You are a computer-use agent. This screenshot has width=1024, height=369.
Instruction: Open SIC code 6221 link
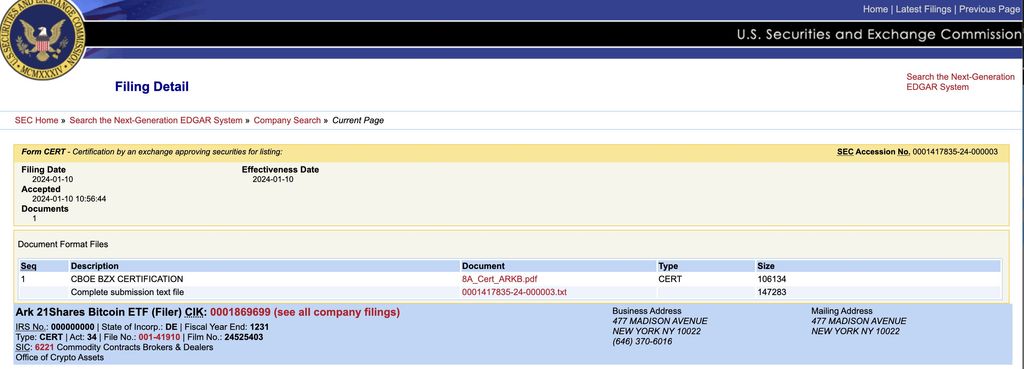[44, 347]
